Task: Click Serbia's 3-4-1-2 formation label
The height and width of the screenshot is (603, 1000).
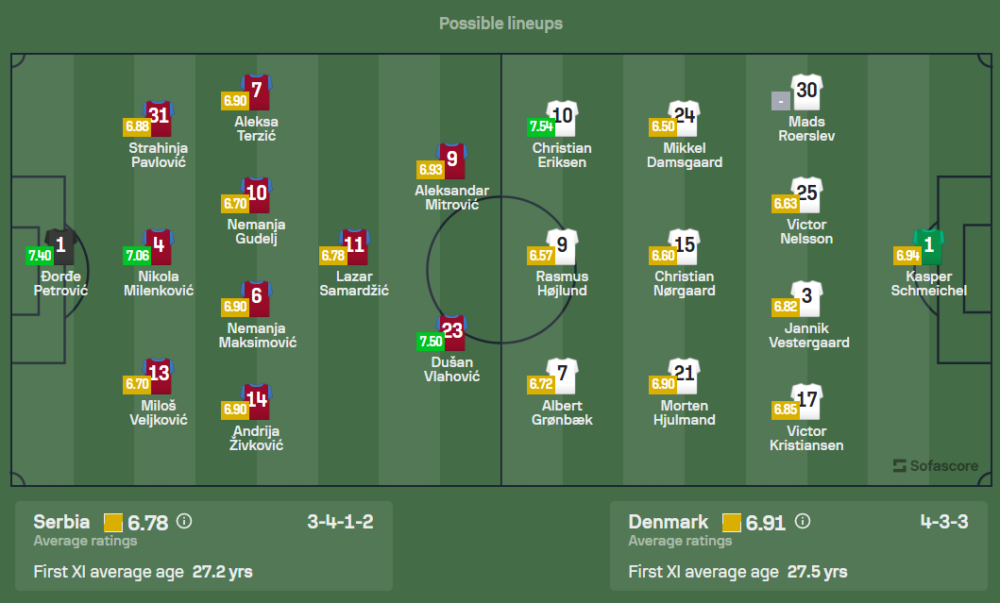Action: (340, 521)
